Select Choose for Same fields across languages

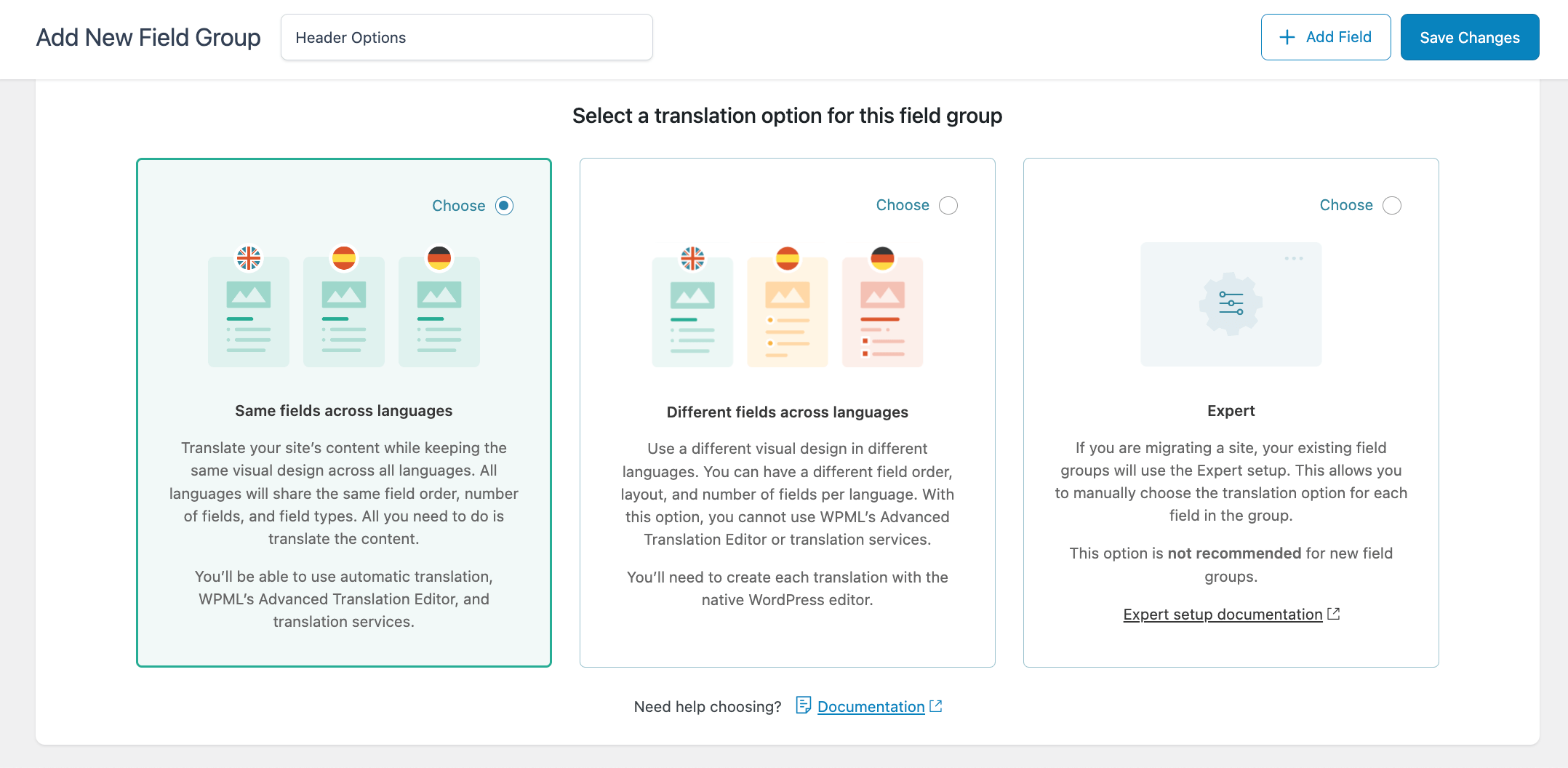505,206
